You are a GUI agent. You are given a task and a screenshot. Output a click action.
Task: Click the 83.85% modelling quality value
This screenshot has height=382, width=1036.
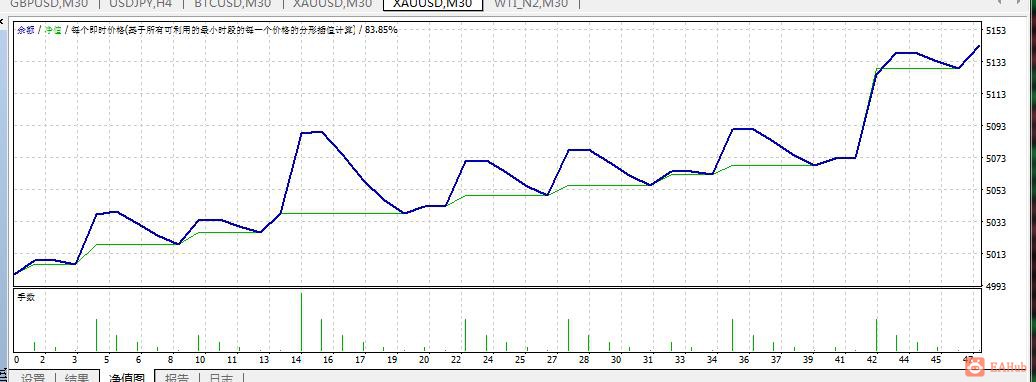tap(381, 30)
